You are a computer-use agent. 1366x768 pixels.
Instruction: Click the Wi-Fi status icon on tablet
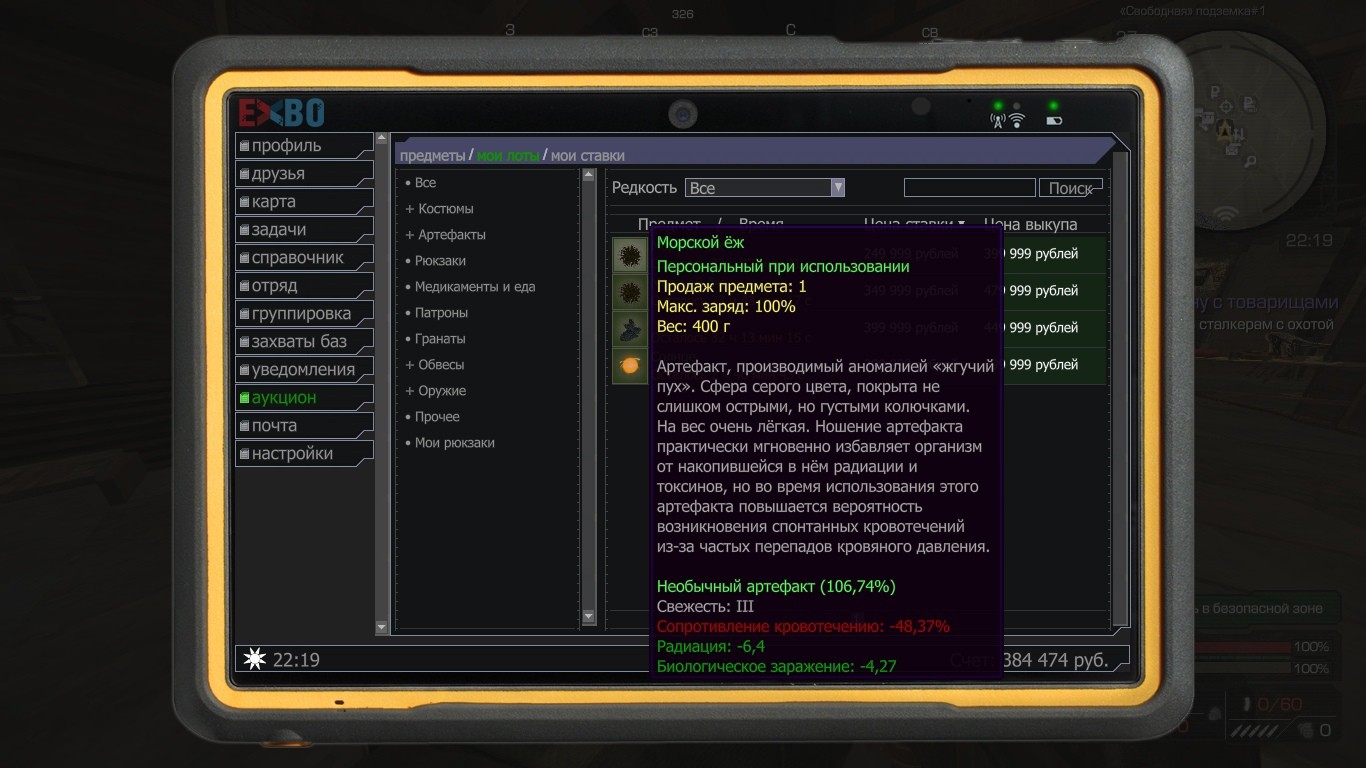tap(1017, 121)
